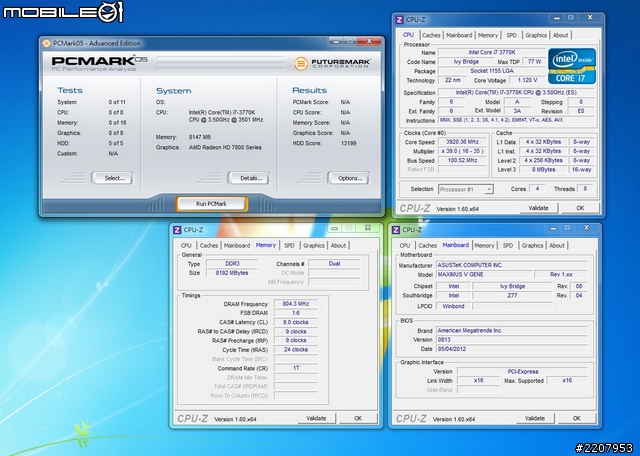This screenshot has width=640, height=456.
Task: Select CPU tab in Memory CPU-Z window
Action: [186, 246]
